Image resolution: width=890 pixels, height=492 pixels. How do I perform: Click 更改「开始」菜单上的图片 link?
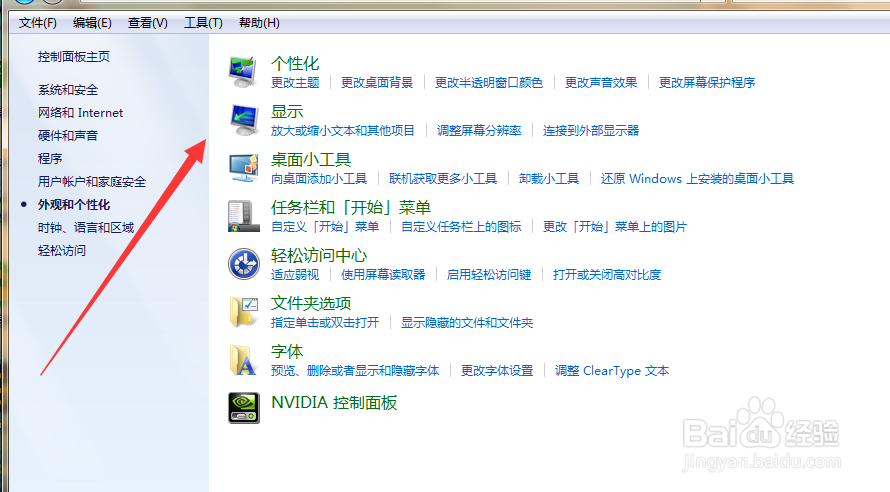pyautogui.click(x=615, y=226)
